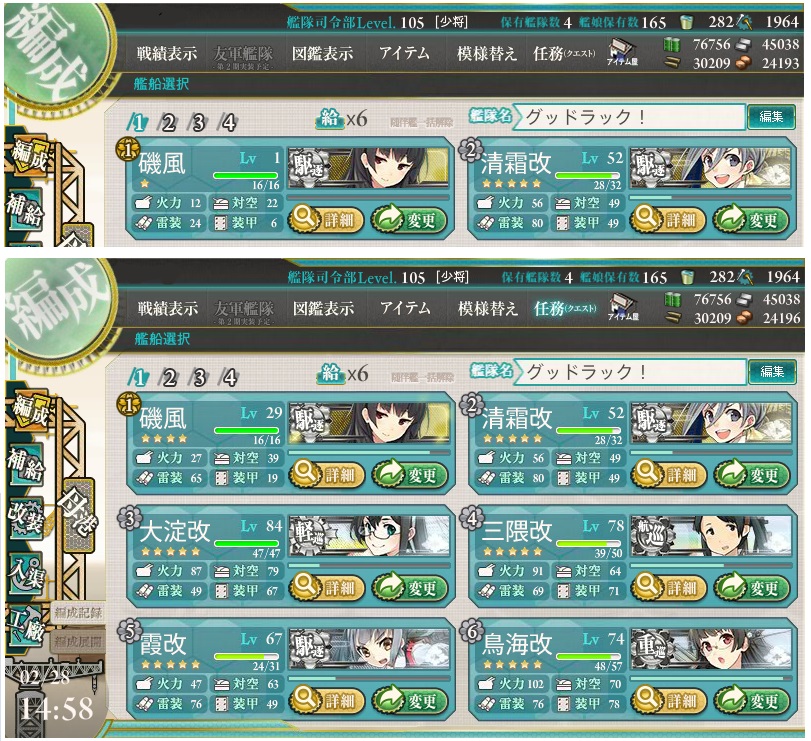This screenshot has height=741, width=811.
Task: Click 編集 edit fleet name button in lower panel
Action: point(772,371)
